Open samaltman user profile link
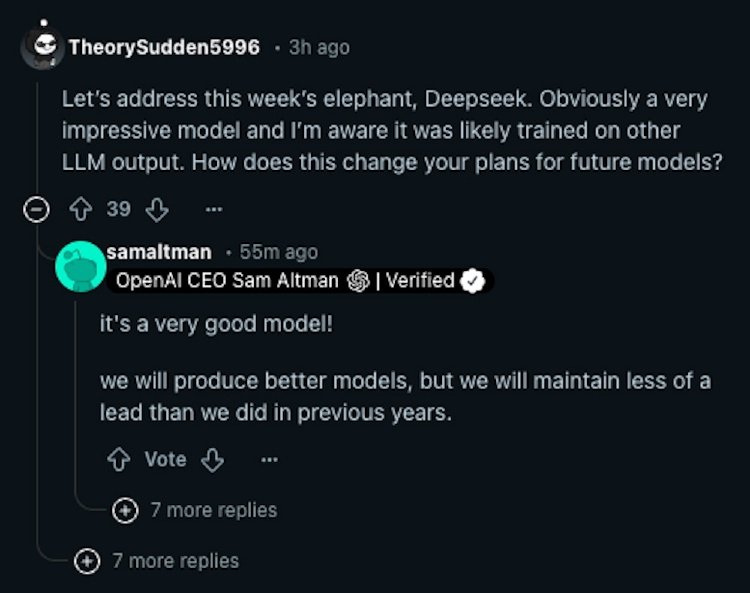Viewport: 750px width, 593px height. tap(159, 252)
